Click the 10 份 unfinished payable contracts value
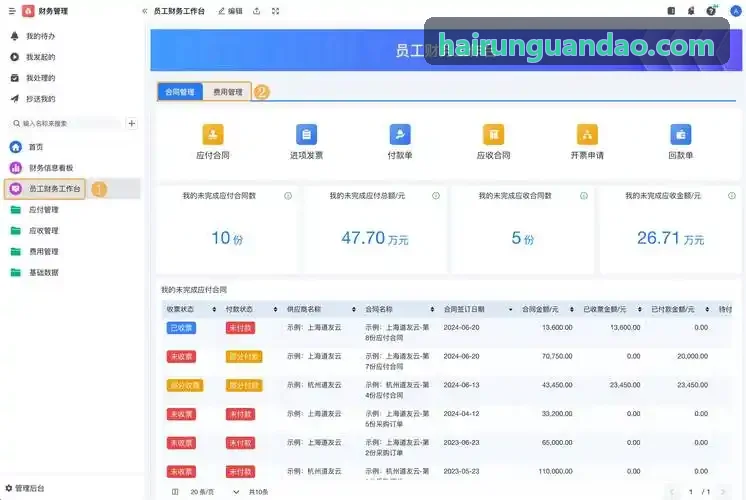 point(227,238)
